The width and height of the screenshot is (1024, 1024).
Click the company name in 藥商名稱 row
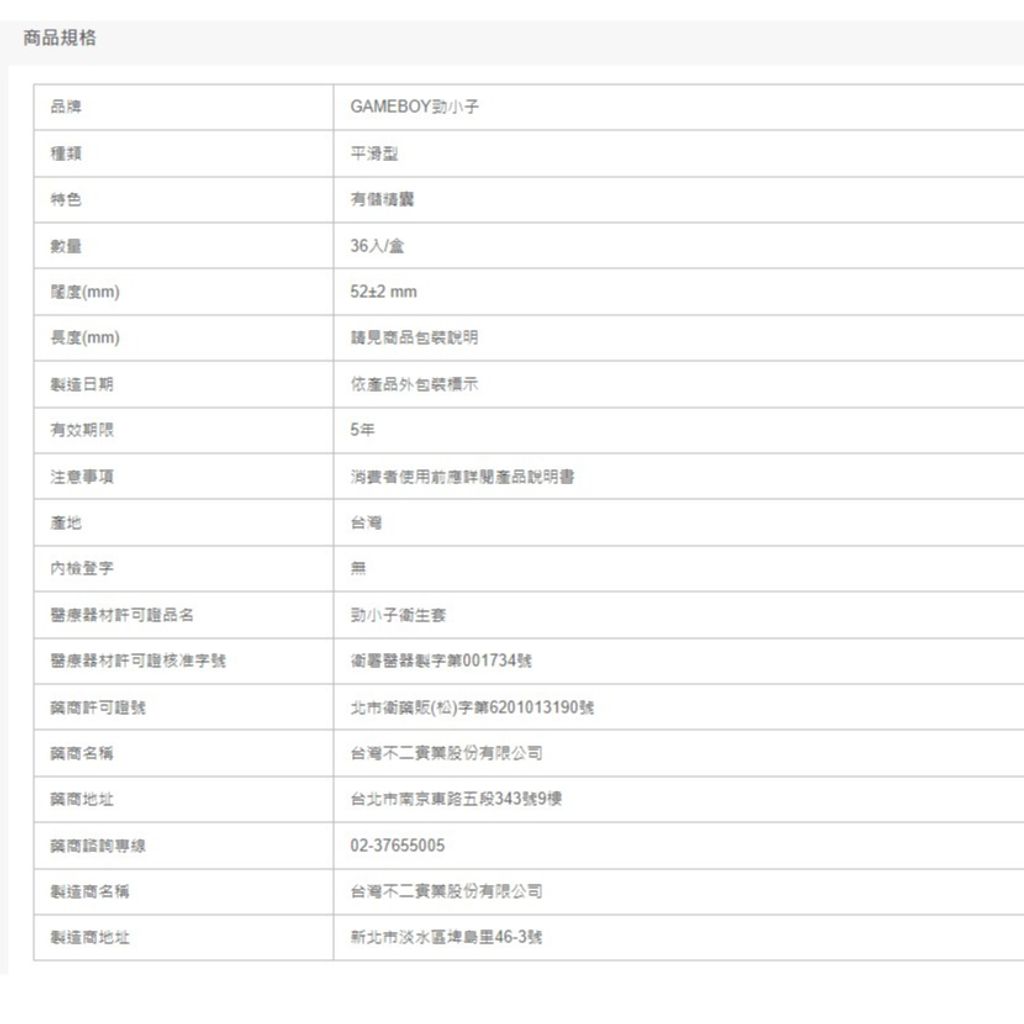pos(446,753)
